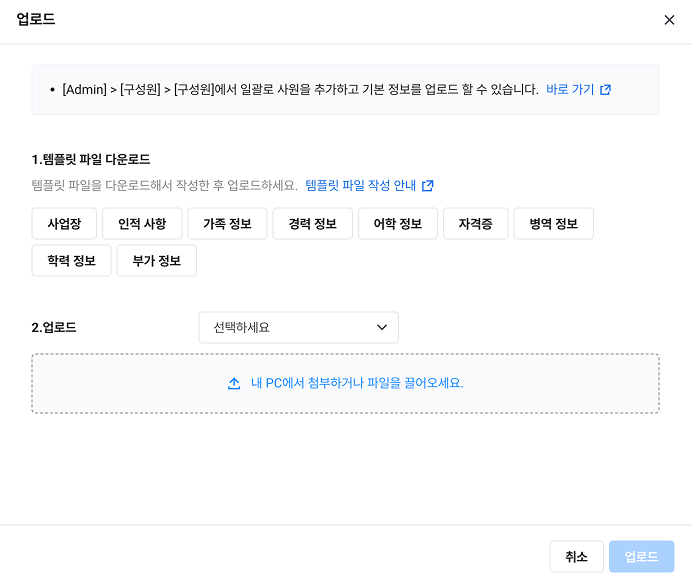Click the upload arrow icon in dropzone
Screen dimensions: 692x584
(x=234, y=383)
